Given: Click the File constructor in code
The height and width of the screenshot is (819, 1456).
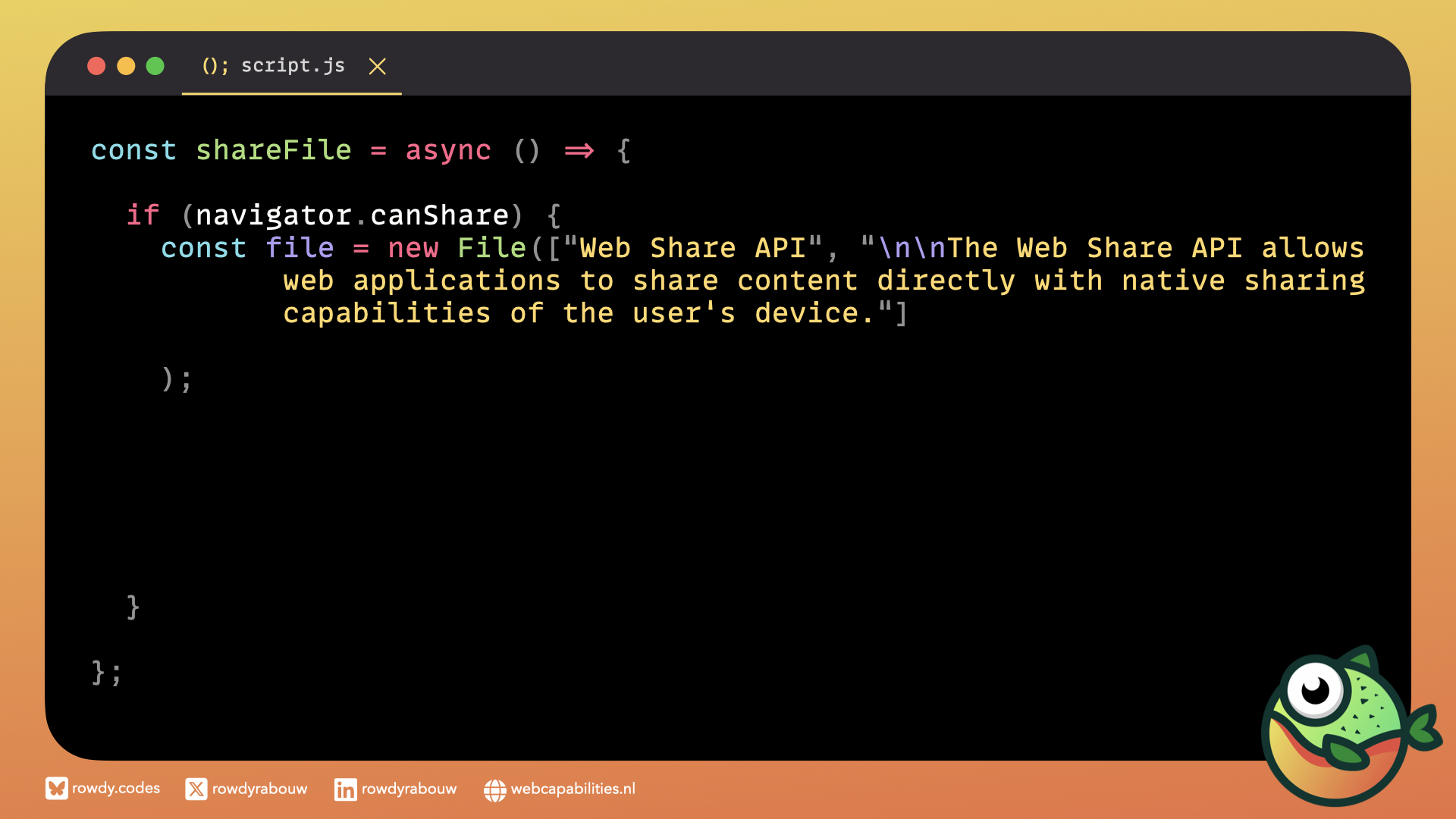Looking at the screenshot, I should click(491, 248).
